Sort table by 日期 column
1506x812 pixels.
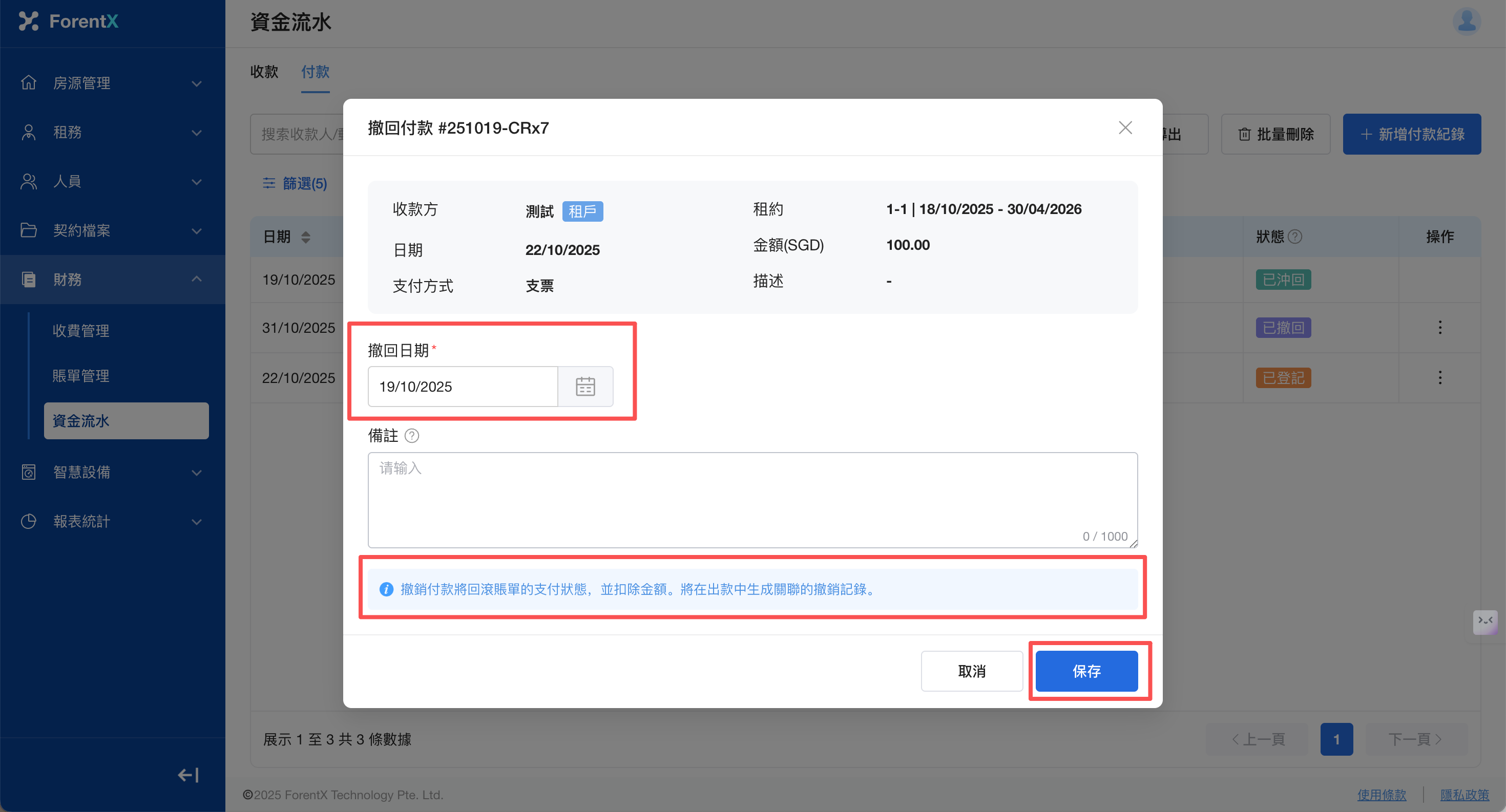305,237
